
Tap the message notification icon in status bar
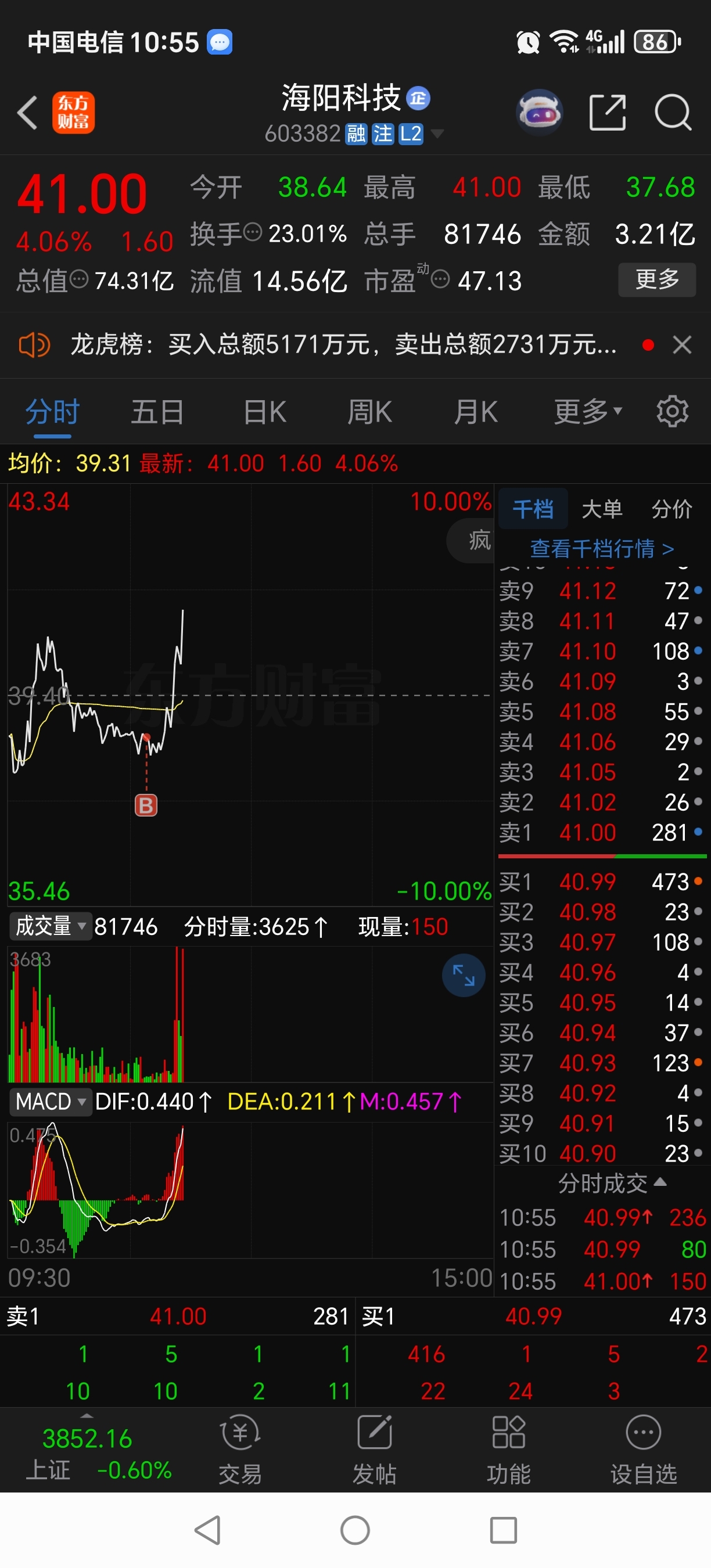220,42
